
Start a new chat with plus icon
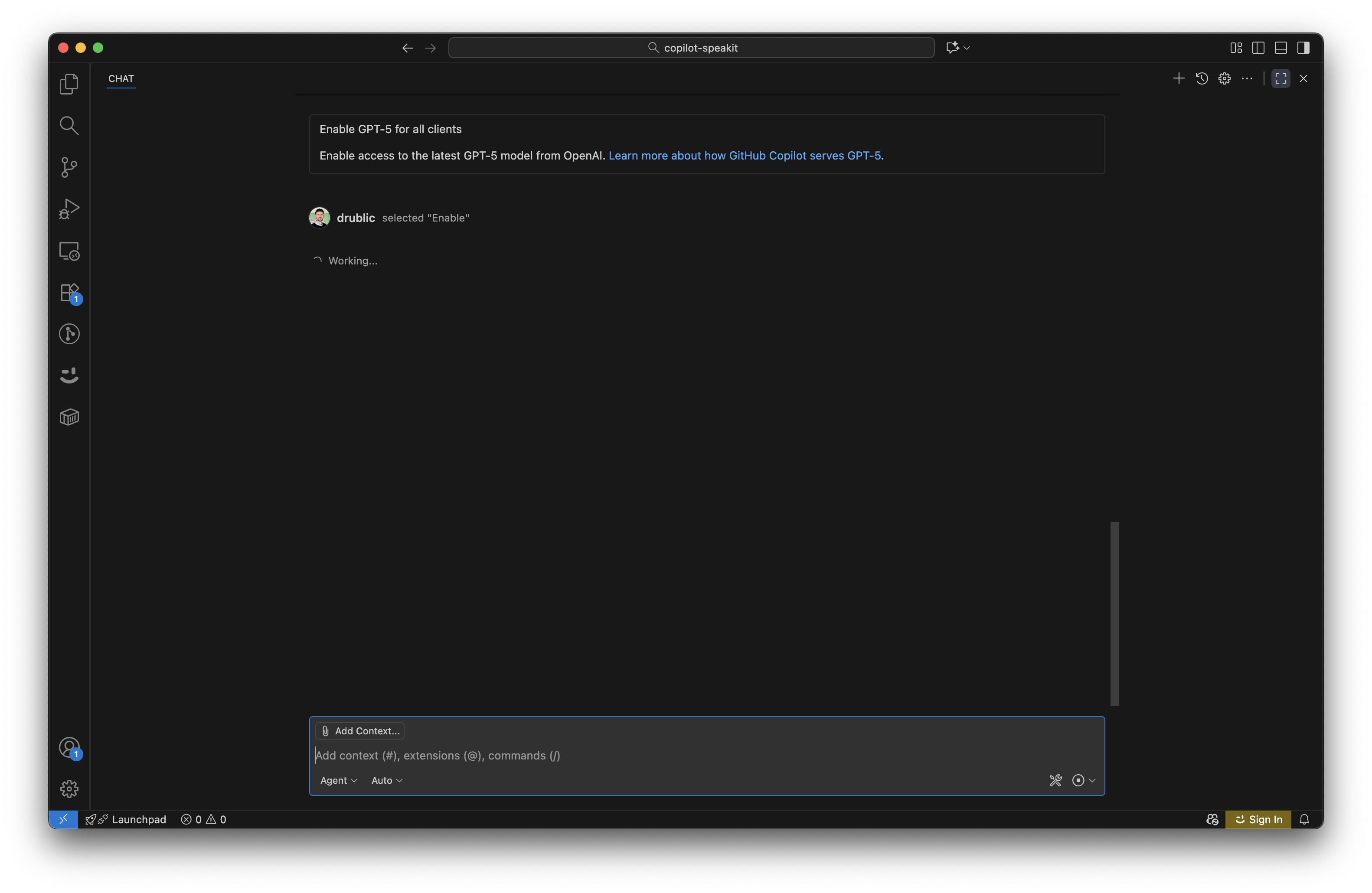(1178, 78)
